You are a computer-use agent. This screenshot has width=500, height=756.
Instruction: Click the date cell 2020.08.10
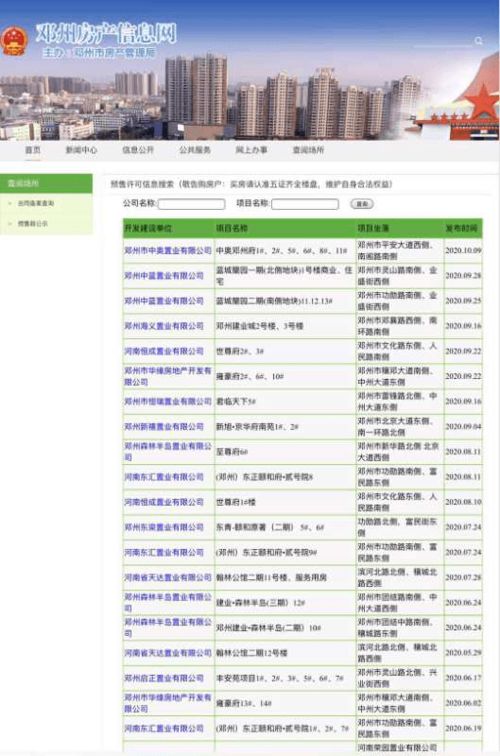point(463,502)
